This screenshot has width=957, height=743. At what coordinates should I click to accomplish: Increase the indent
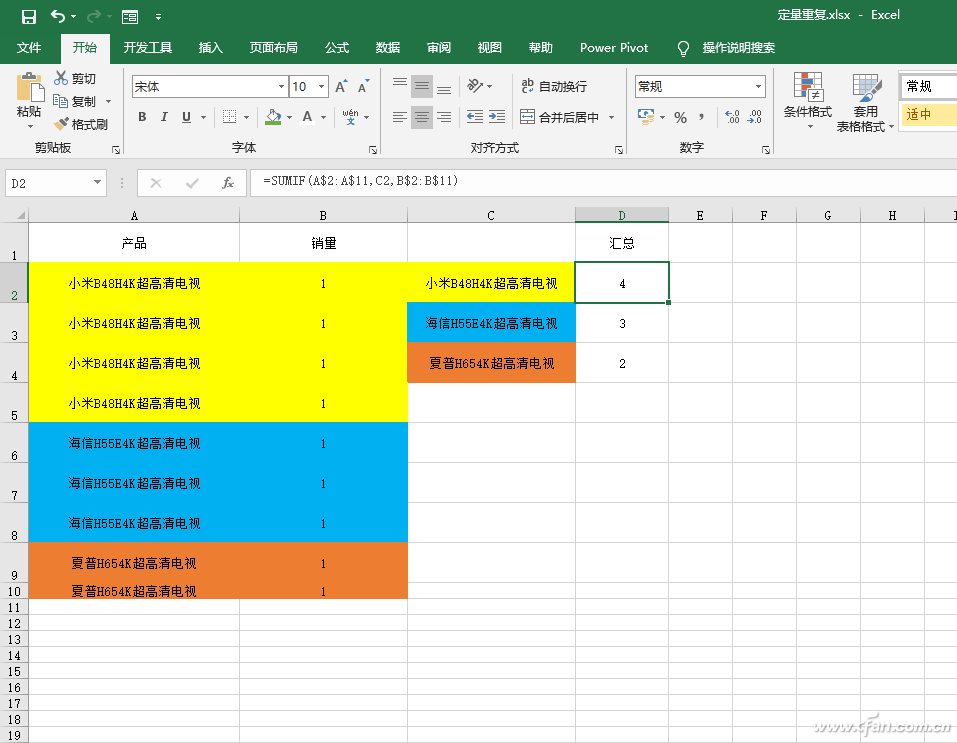point(497,117)
